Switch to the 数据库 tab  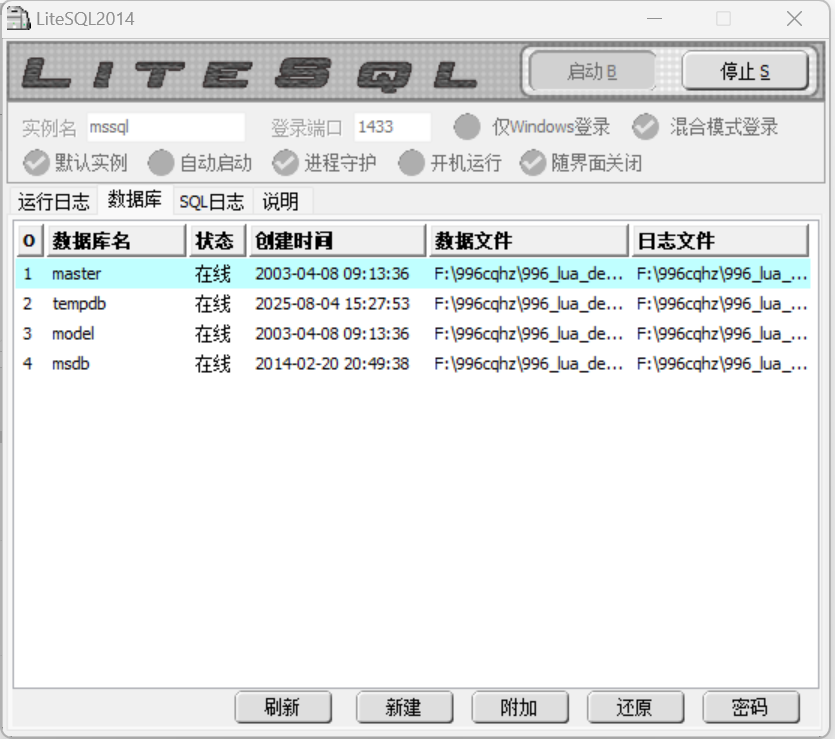pos(135,200)
